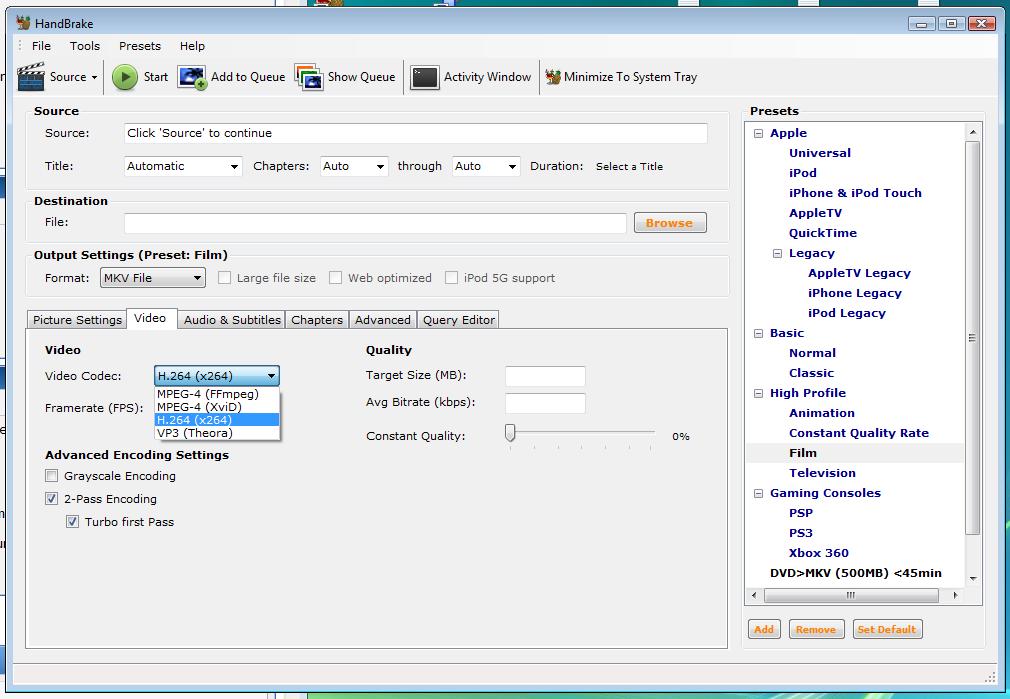The image size is (1010, 699).
Task: Select the QuickTime preset
Action: 823,233
